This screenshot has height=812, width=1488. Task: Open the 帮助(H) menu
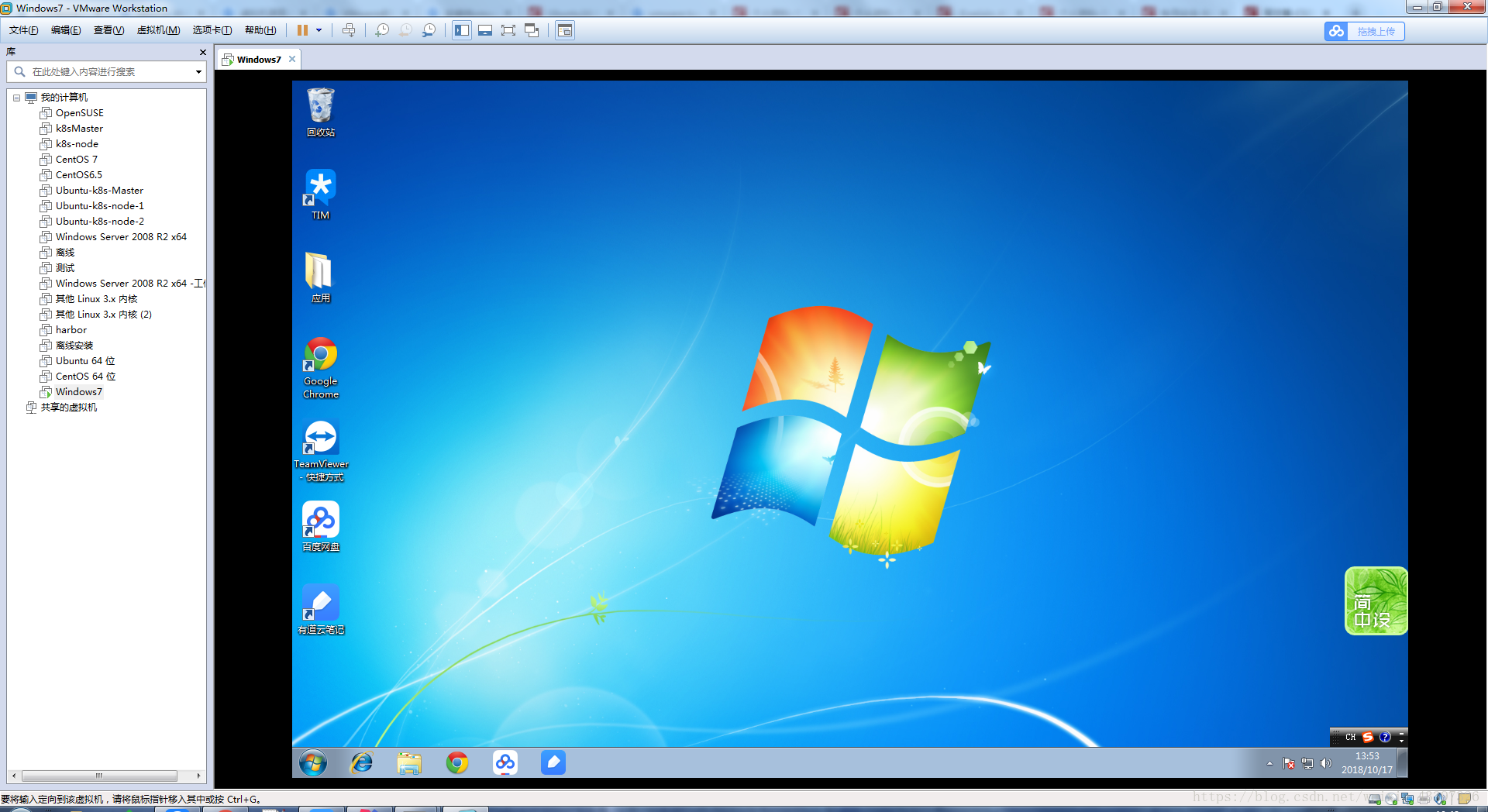[x=260, y=30]
